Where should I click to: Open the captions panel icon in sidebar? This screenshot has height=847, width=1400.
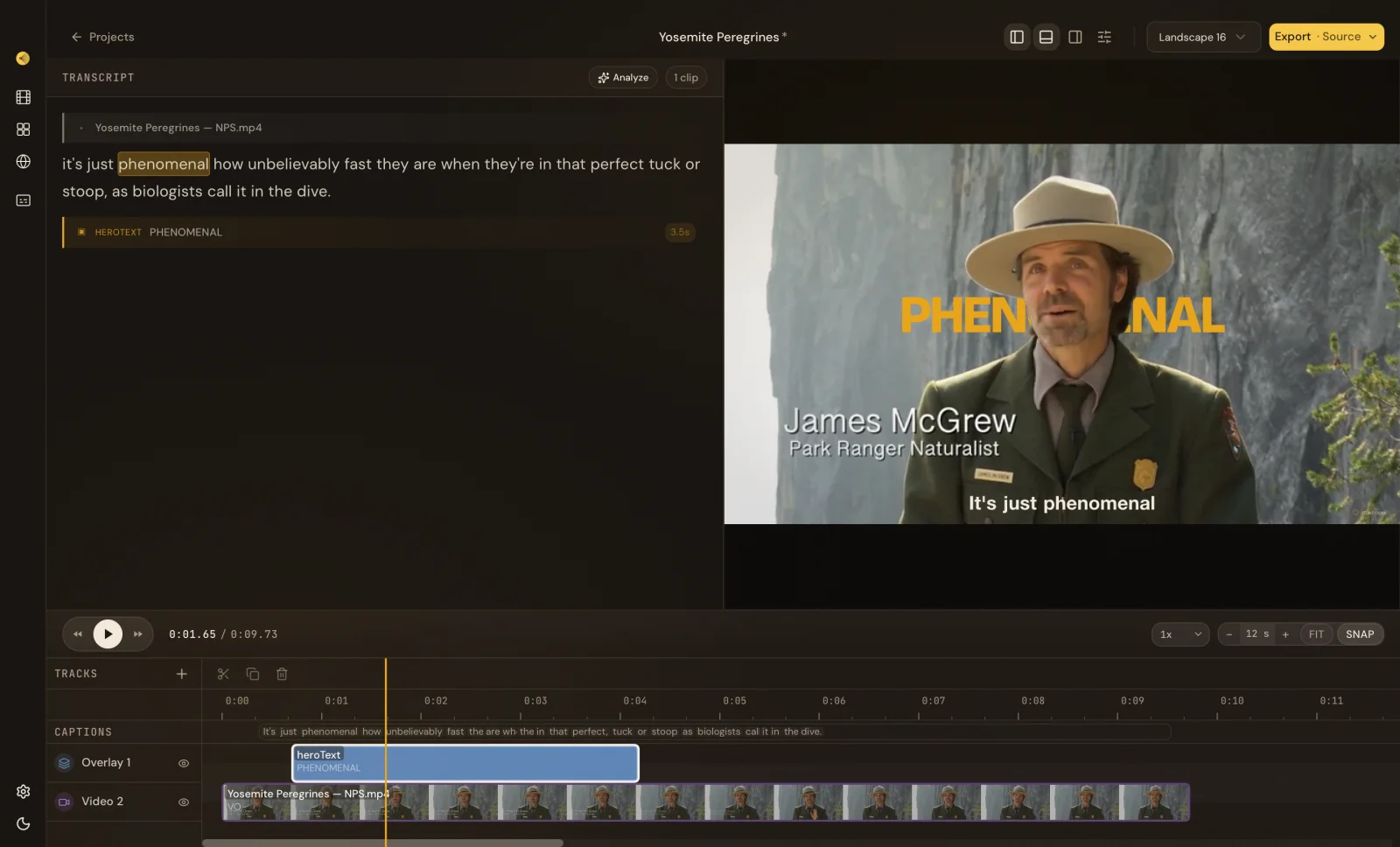[24, 200]
